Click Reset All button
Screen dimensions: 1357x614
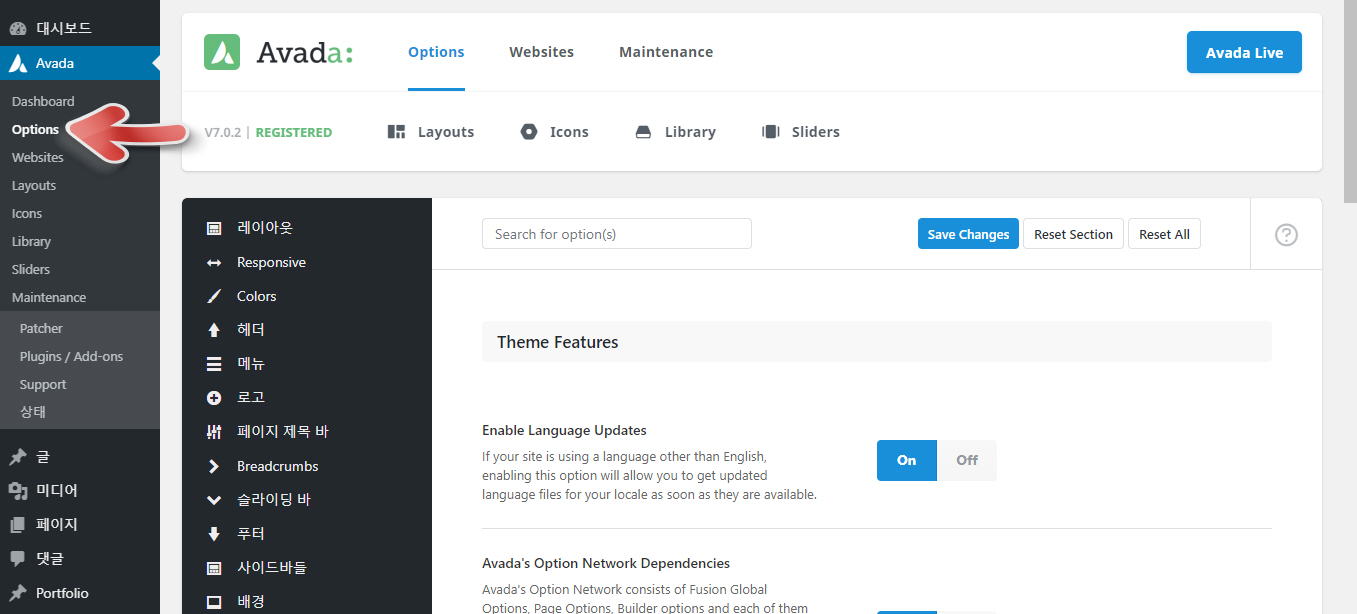[1164, 234]
